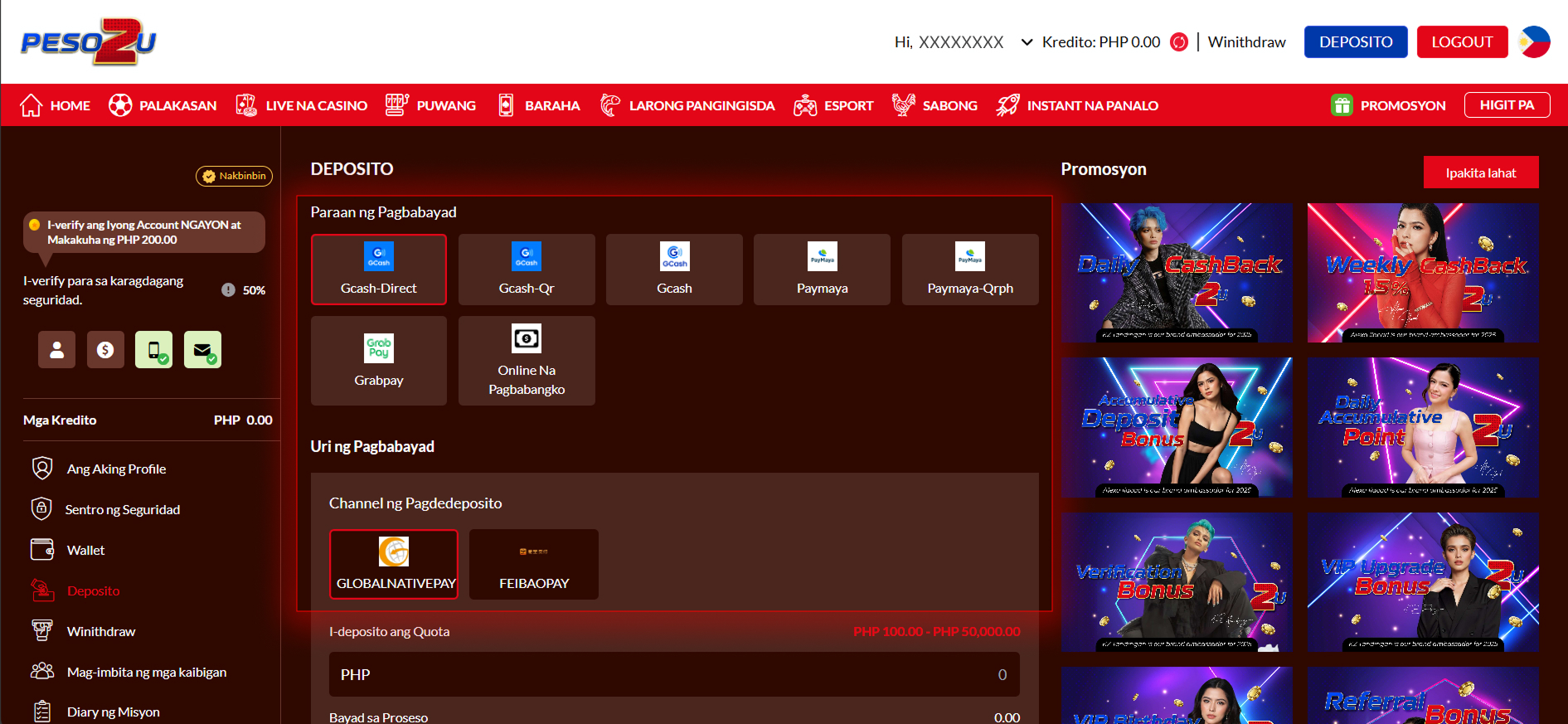1568x724 pixels.
Task: Open the Live Na Casino menu
Action: (302, 105)
